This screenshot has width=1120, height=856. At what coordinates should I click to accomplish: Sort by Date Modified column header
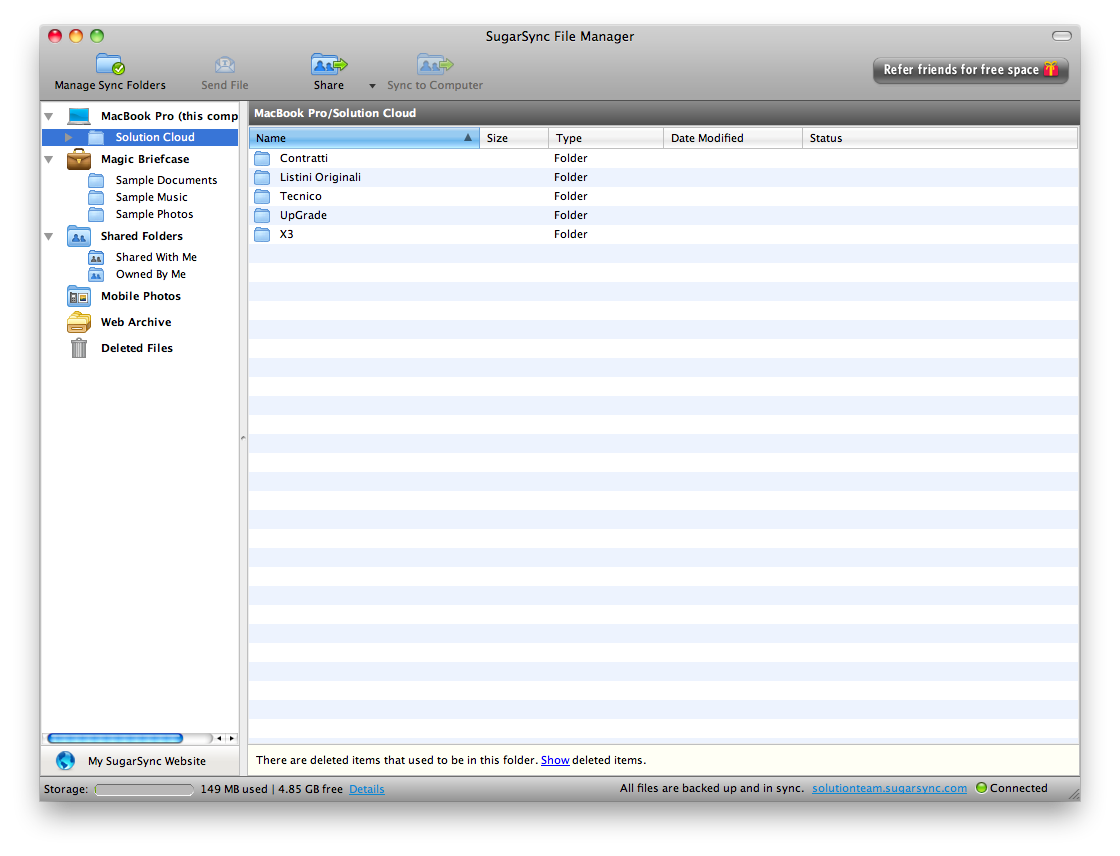point(734,138)
